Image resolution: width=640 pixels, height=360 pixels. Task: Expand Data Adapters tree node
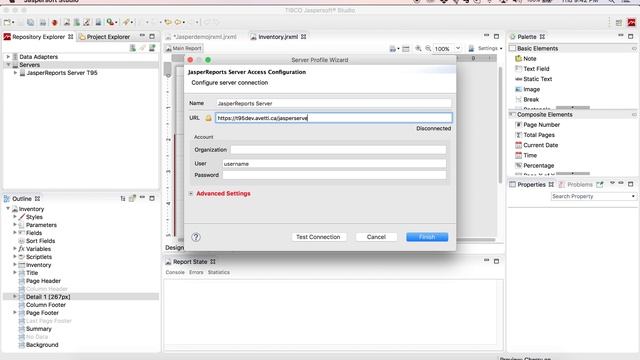8,57
